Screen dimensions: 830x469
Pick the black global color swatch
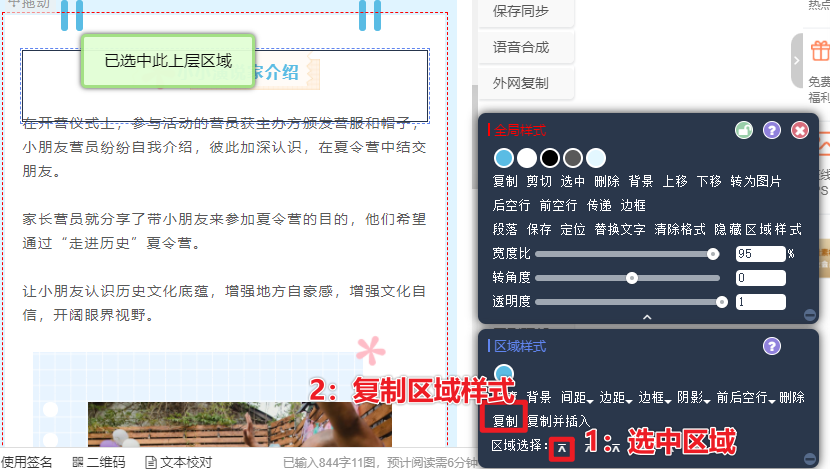pos(550,158)
